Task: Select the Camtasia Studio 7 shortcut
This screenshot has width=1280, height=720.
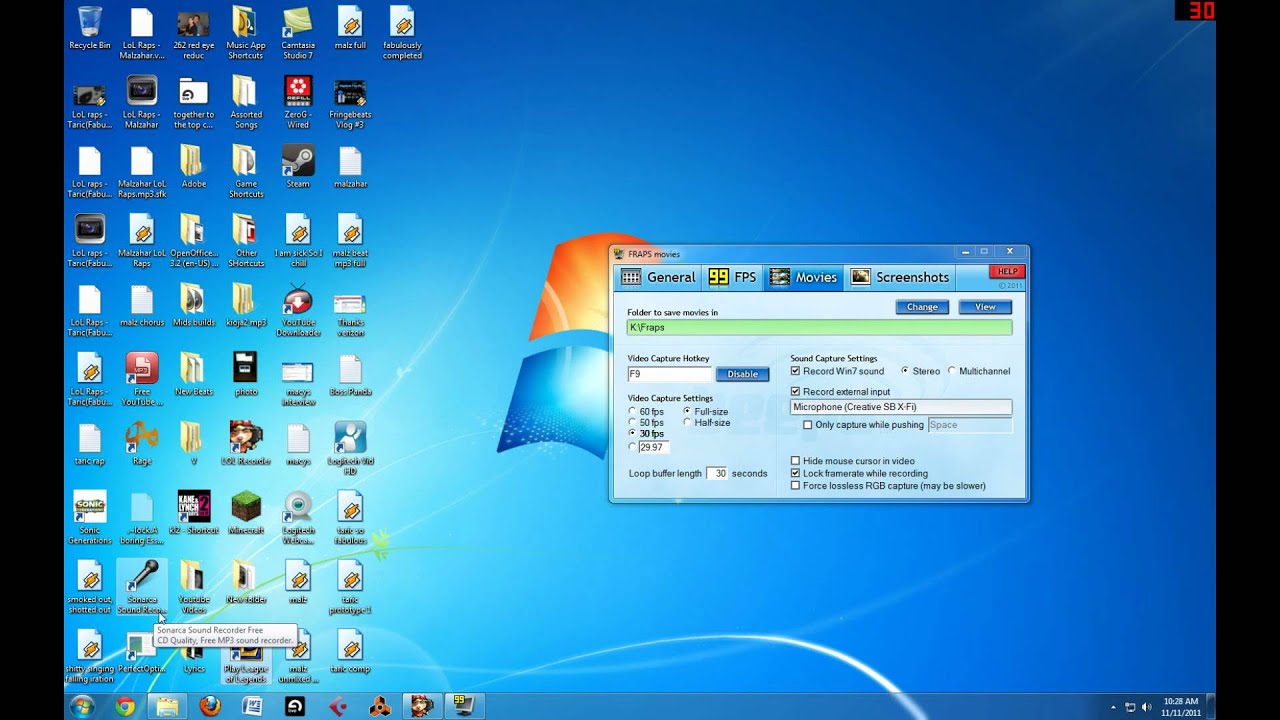Action: tap(298, 32)
